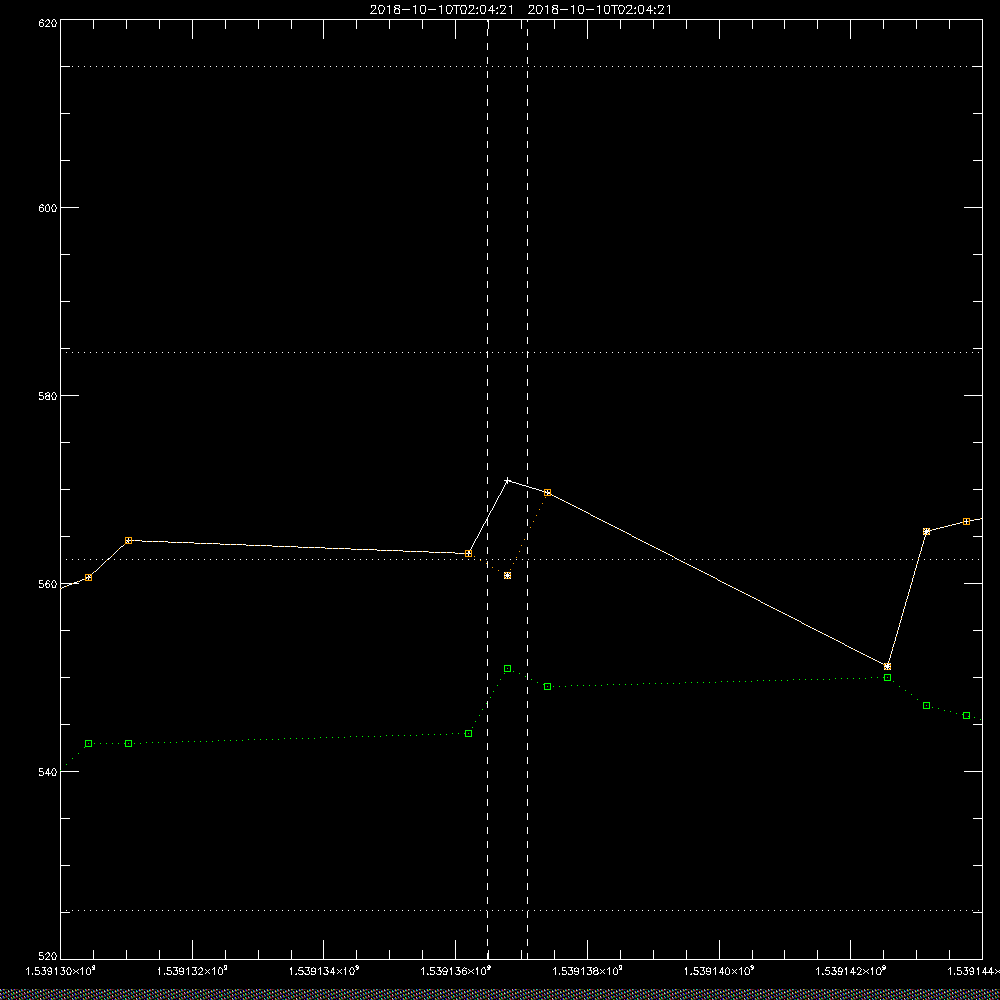Click the right dashed vertical time marker

tap(527, 488)
